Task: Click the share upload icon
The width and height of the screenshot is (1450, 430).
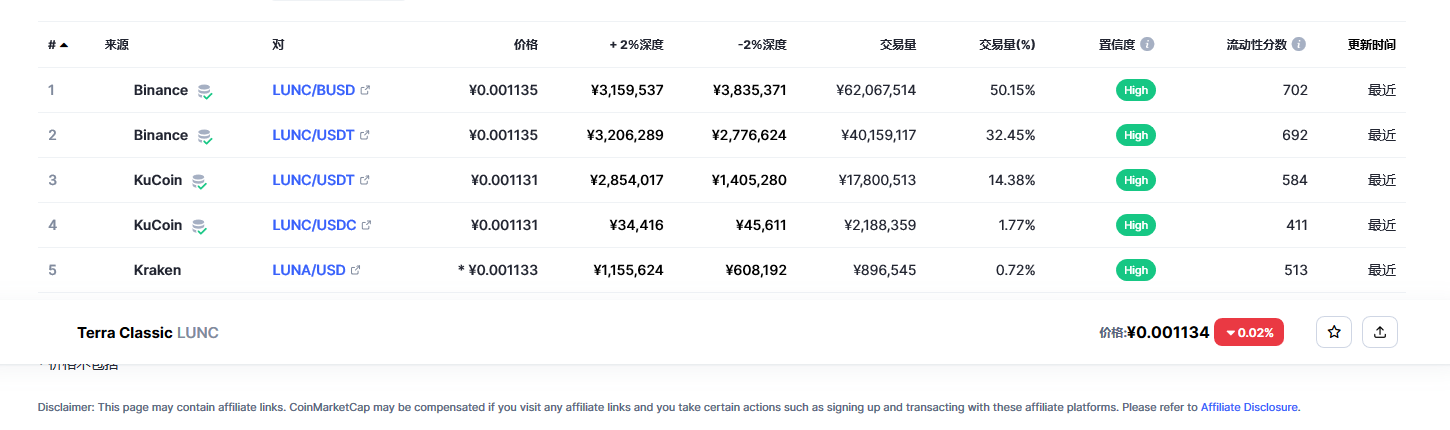Action: [1380, 333]
